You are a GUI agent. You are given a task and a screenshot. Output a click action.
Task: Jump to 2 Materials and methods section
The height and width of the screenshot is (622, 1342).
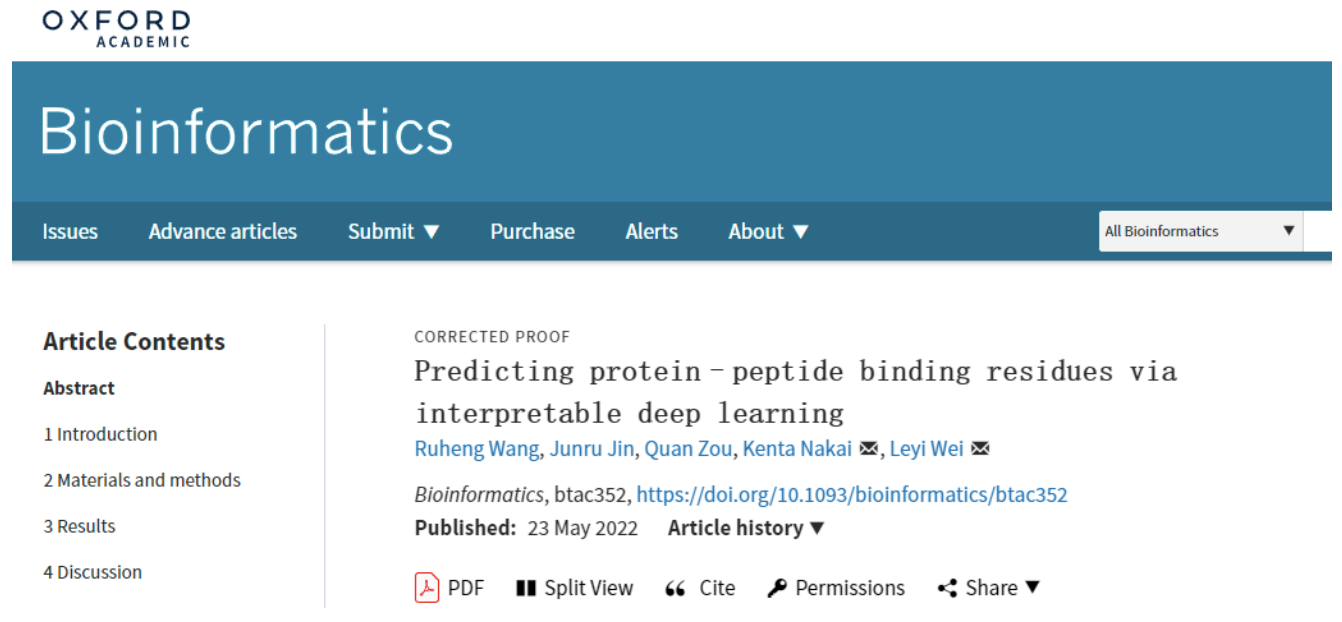point(142,480)
